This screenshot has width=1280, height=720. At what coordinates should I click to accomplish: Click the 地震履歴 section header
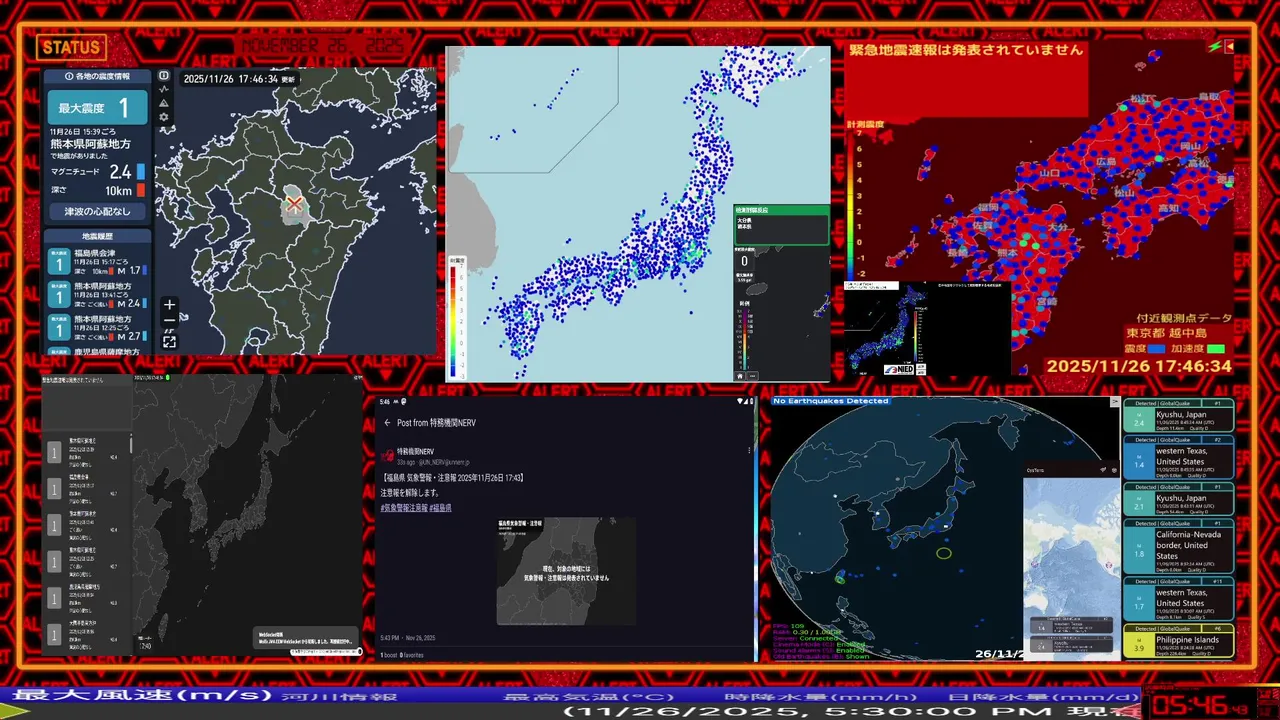(x=98, y=236)
